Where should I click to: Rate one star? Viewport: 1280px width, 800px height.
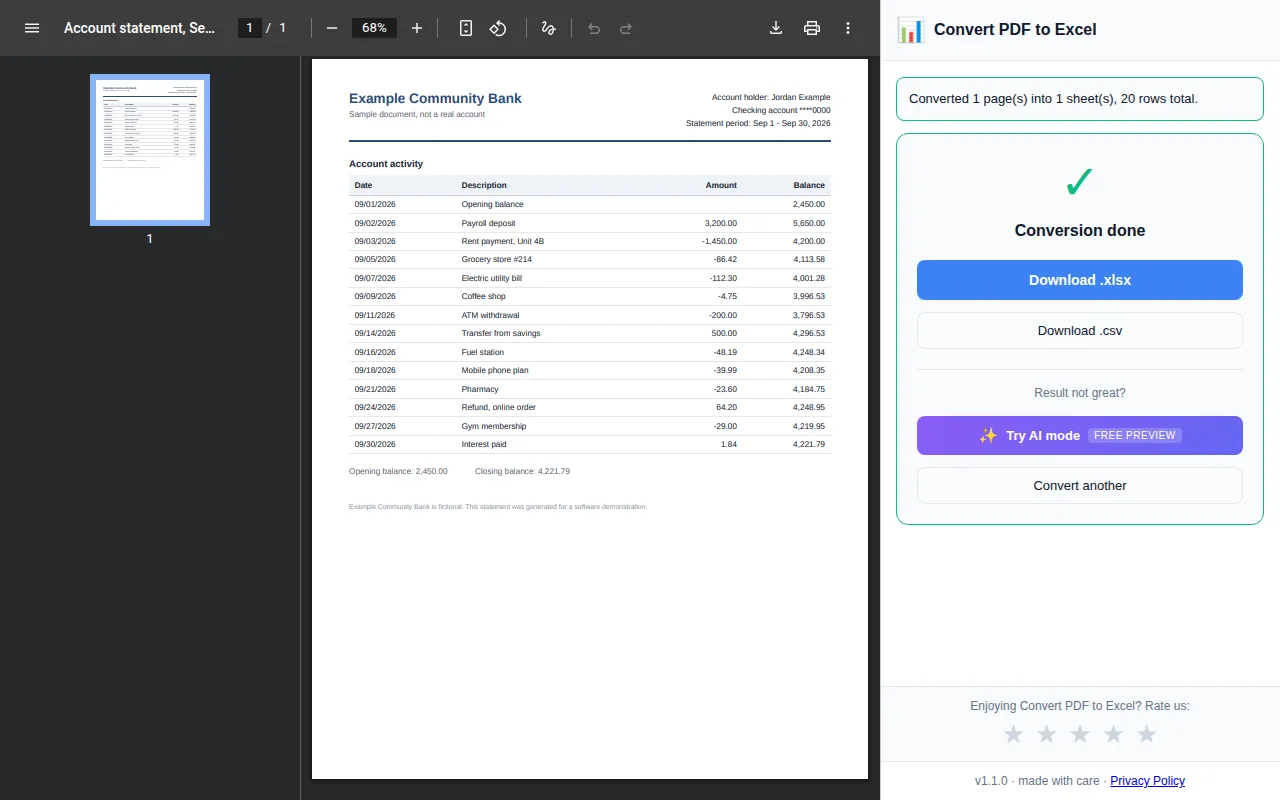(x=1013, y=735)
